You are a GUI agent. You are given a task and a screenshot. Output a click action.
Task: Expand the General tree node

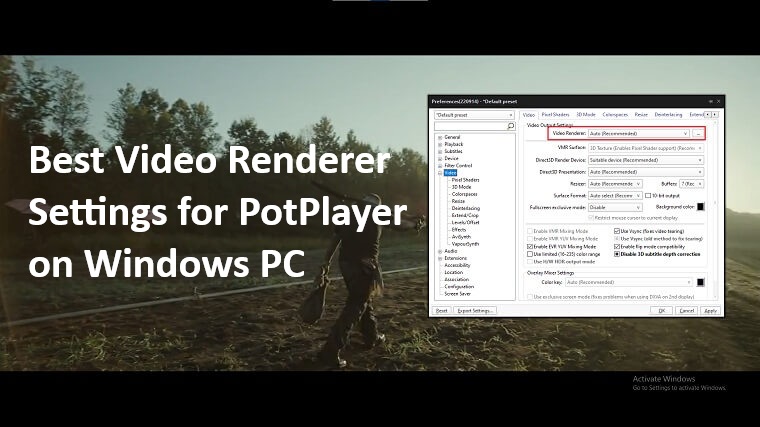coord(440,138)
